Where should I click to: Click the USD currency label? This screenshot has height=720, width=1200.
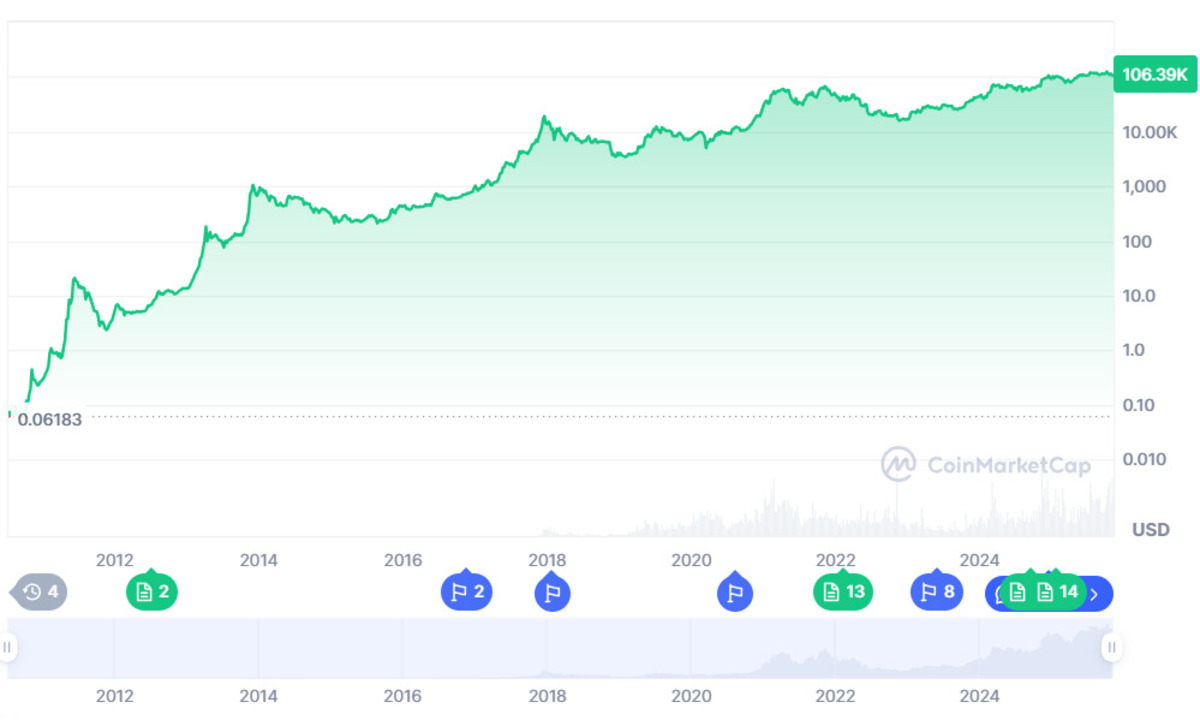pos(1150,529)
